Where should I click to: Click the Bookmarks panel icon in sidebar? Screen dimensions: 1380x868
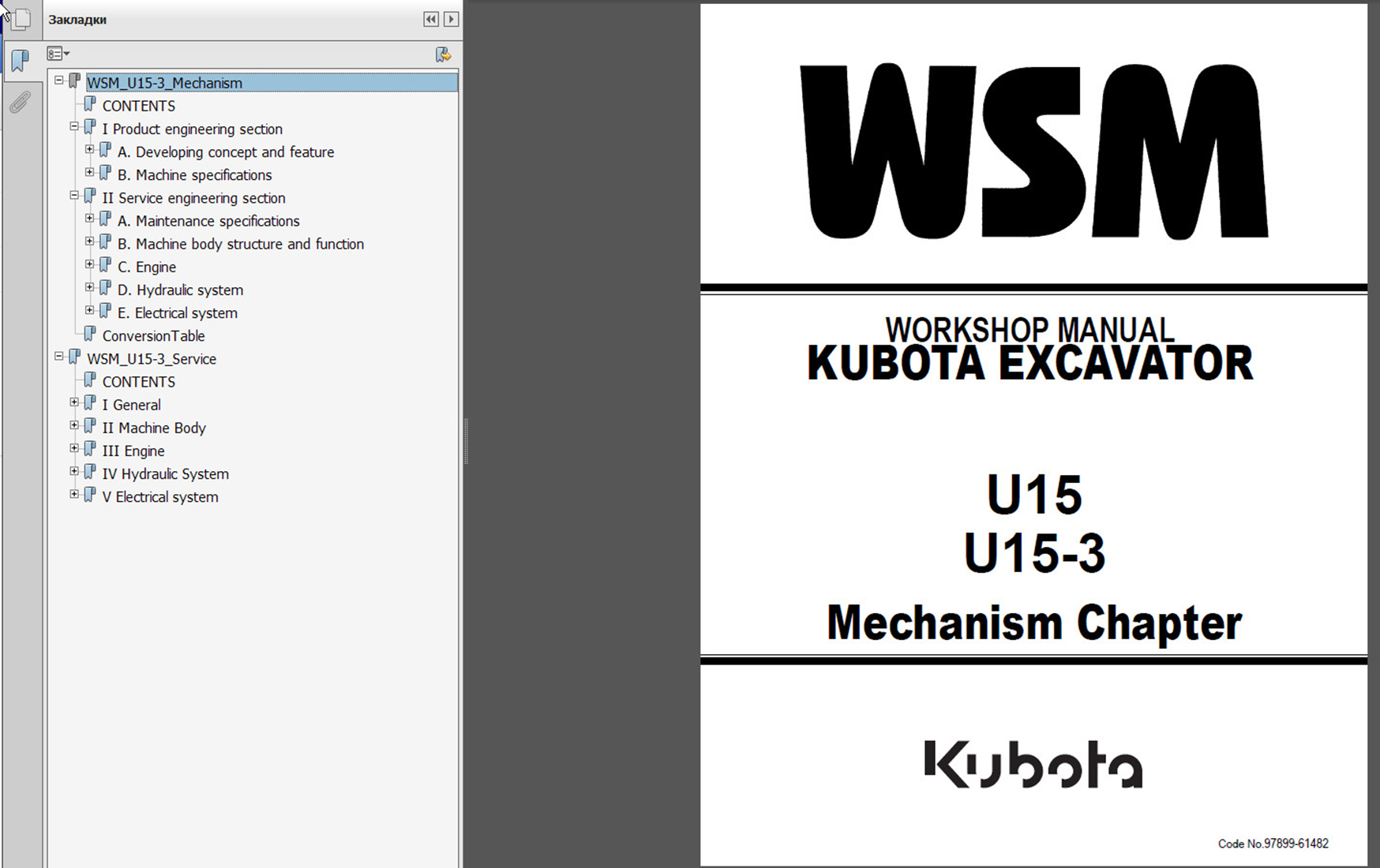click(x=20, y=61)
